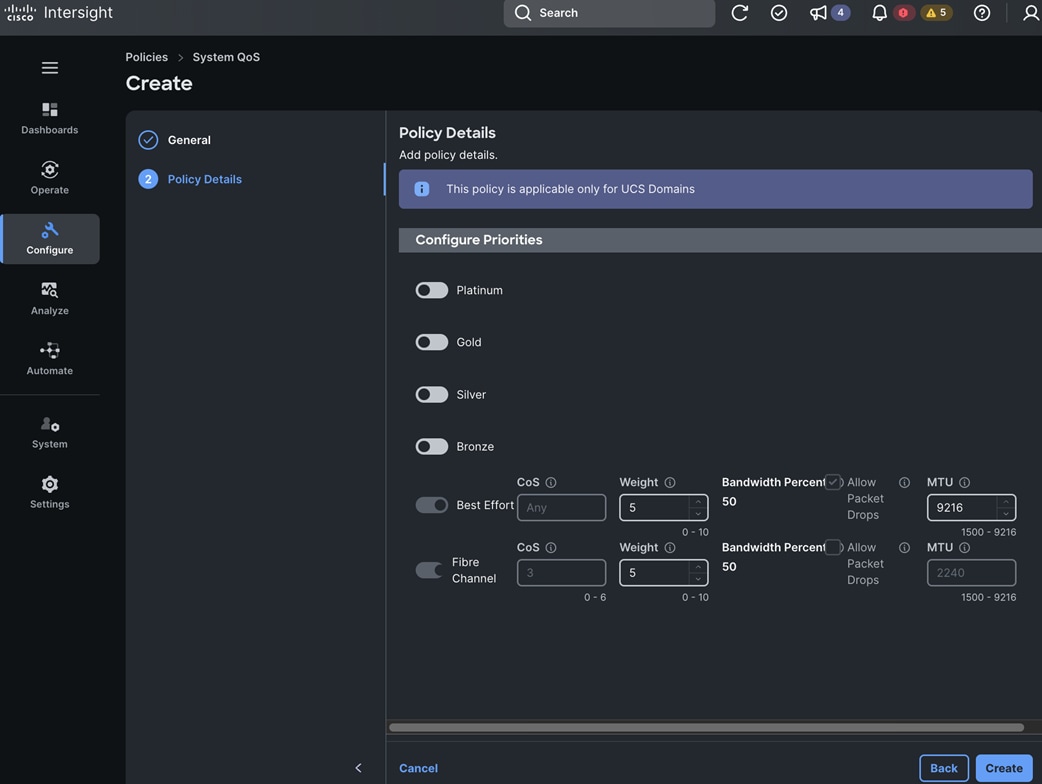Screen dimensions: 1042x784
Task: Go to the General wizard step
Action: click(x=175, y=140)
